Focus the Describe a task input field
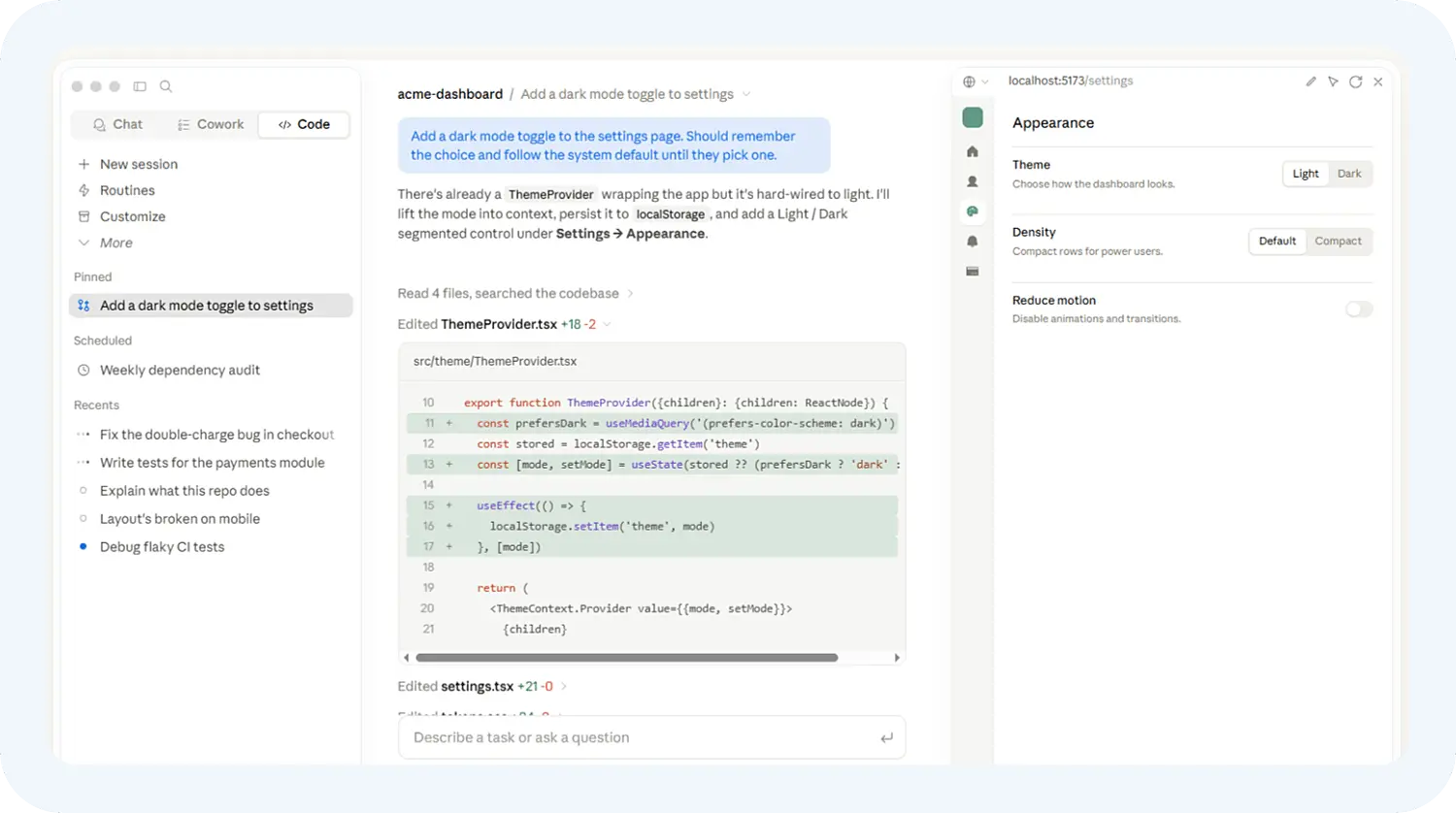 [651, 737]
